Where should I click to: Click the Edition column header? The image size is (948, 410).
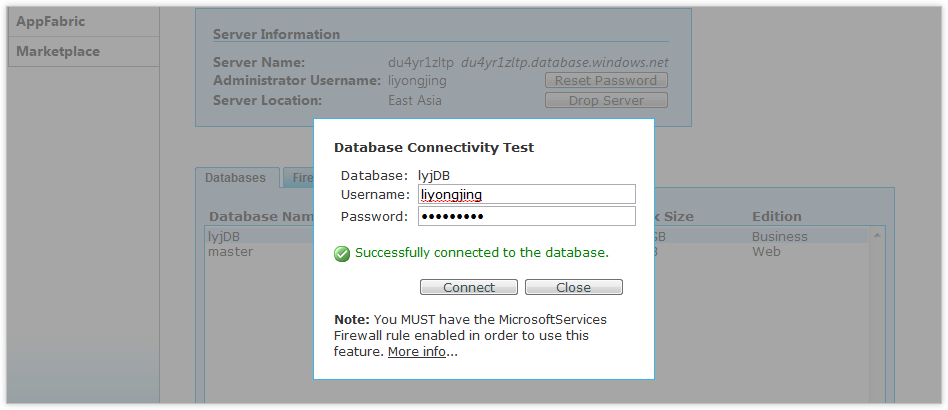click(x=777, y=216)
